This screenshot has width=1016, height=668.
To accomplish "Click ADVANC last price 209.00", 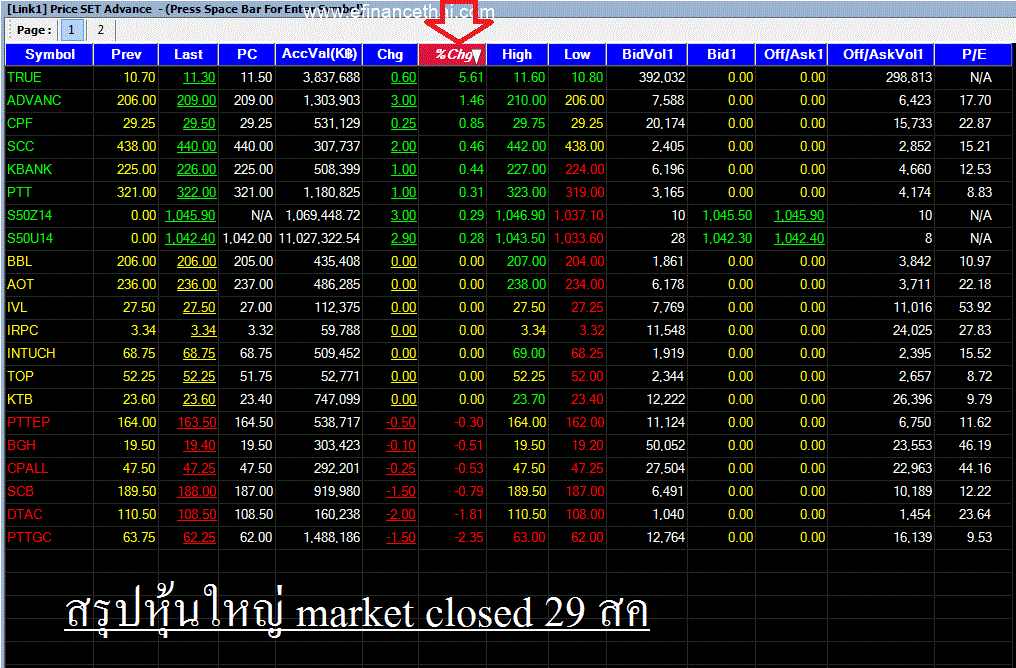I will coord(196,100).
